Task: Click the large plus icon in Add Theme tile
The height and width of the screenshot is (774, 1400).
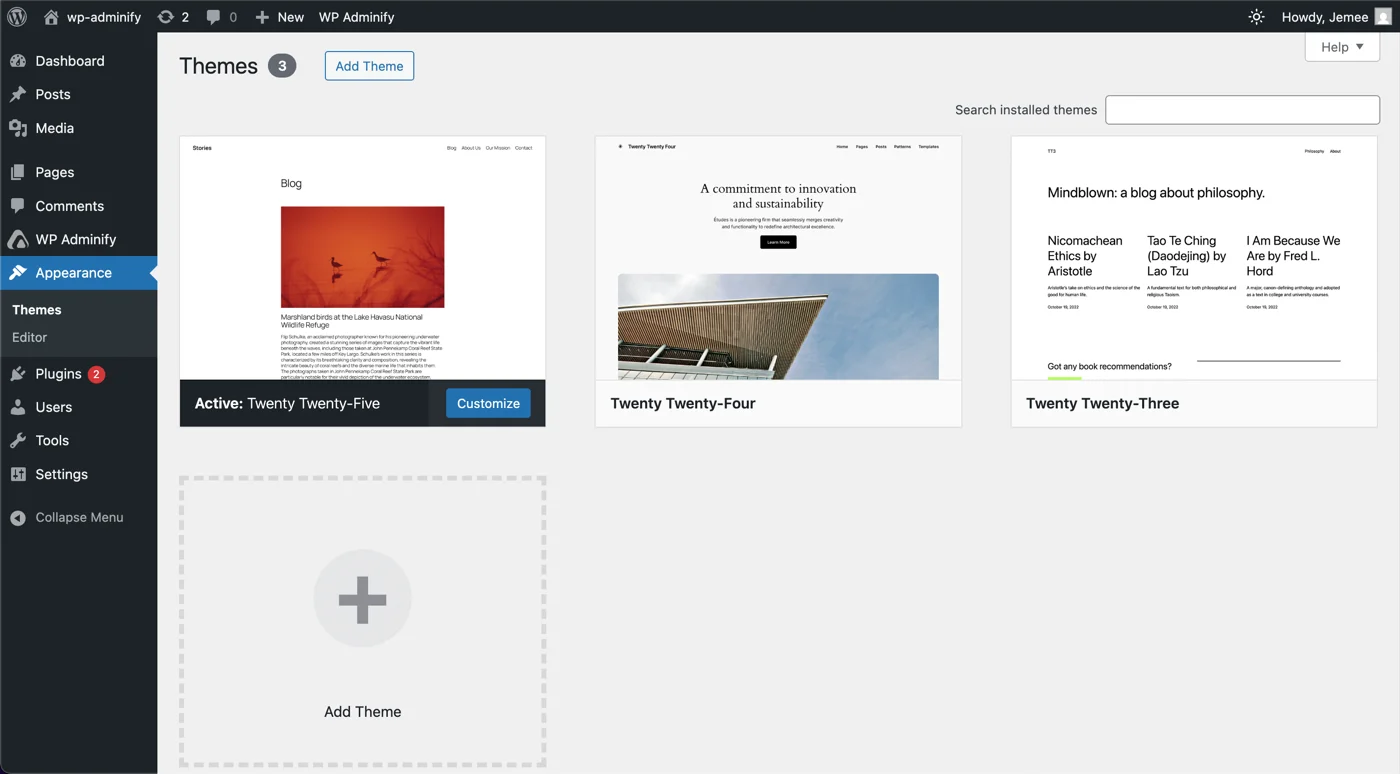Action: pyautogui.click(x=362, y=599)
